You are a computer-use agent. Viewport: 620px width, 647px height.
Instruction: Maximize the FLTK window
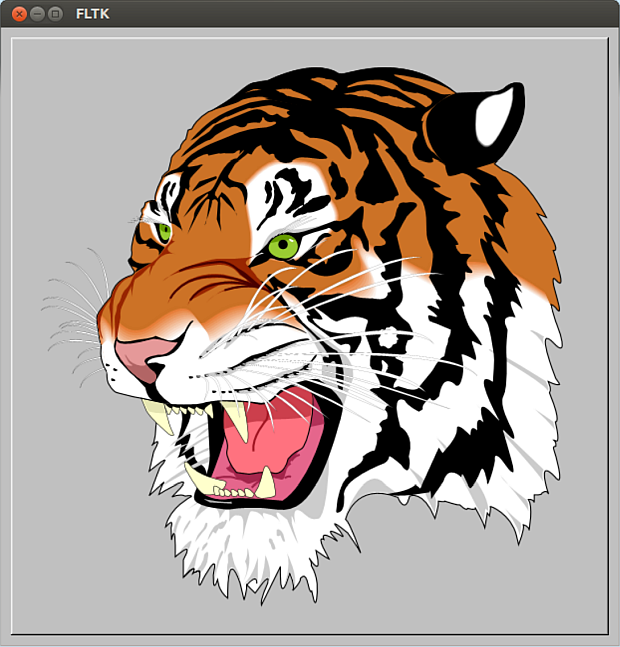55,14
